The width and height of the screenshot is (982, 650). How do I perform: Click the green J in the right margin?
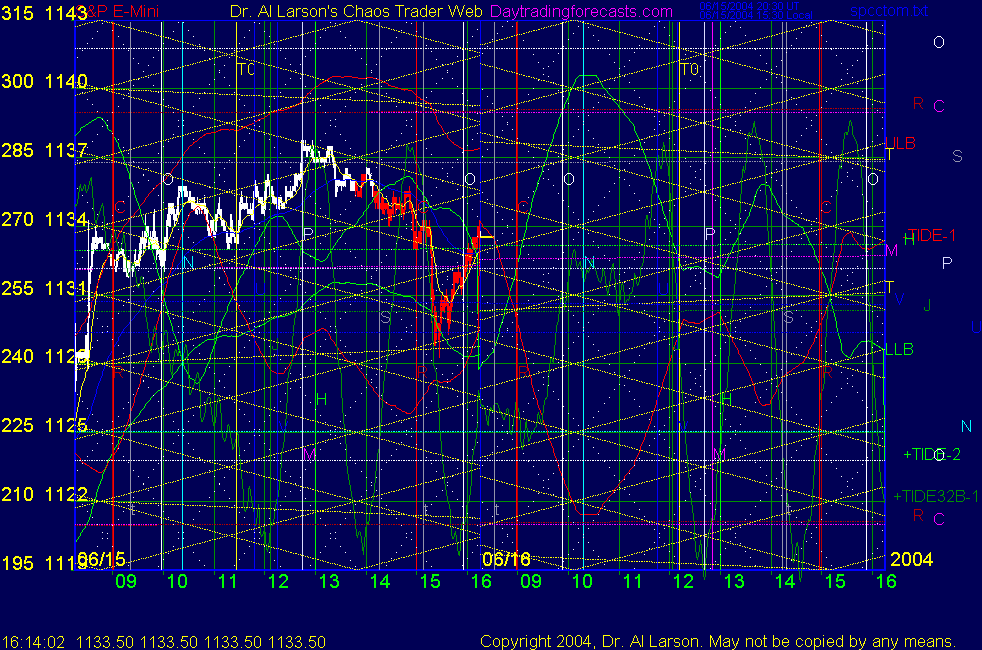pos(927,306)
